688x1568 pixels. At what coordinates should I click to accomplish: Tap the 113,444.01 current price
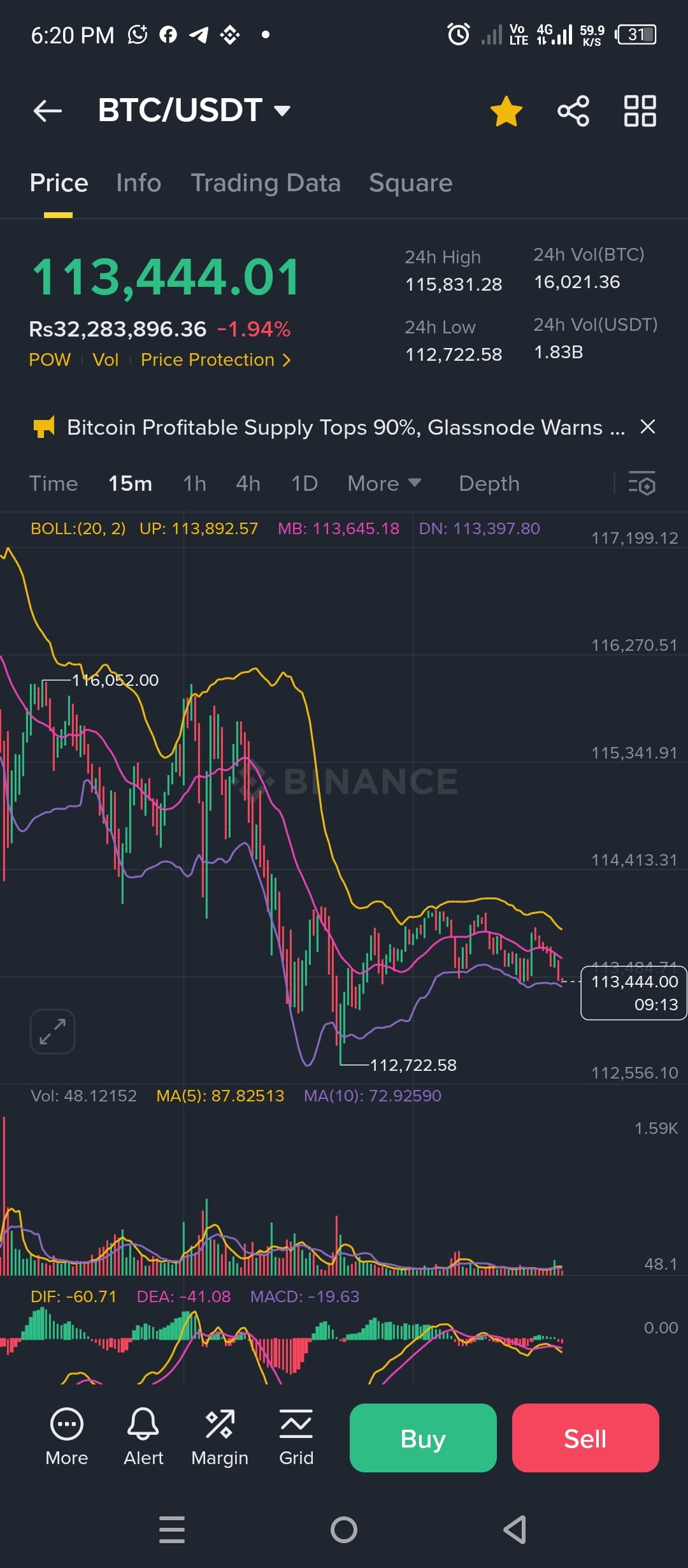166,277
